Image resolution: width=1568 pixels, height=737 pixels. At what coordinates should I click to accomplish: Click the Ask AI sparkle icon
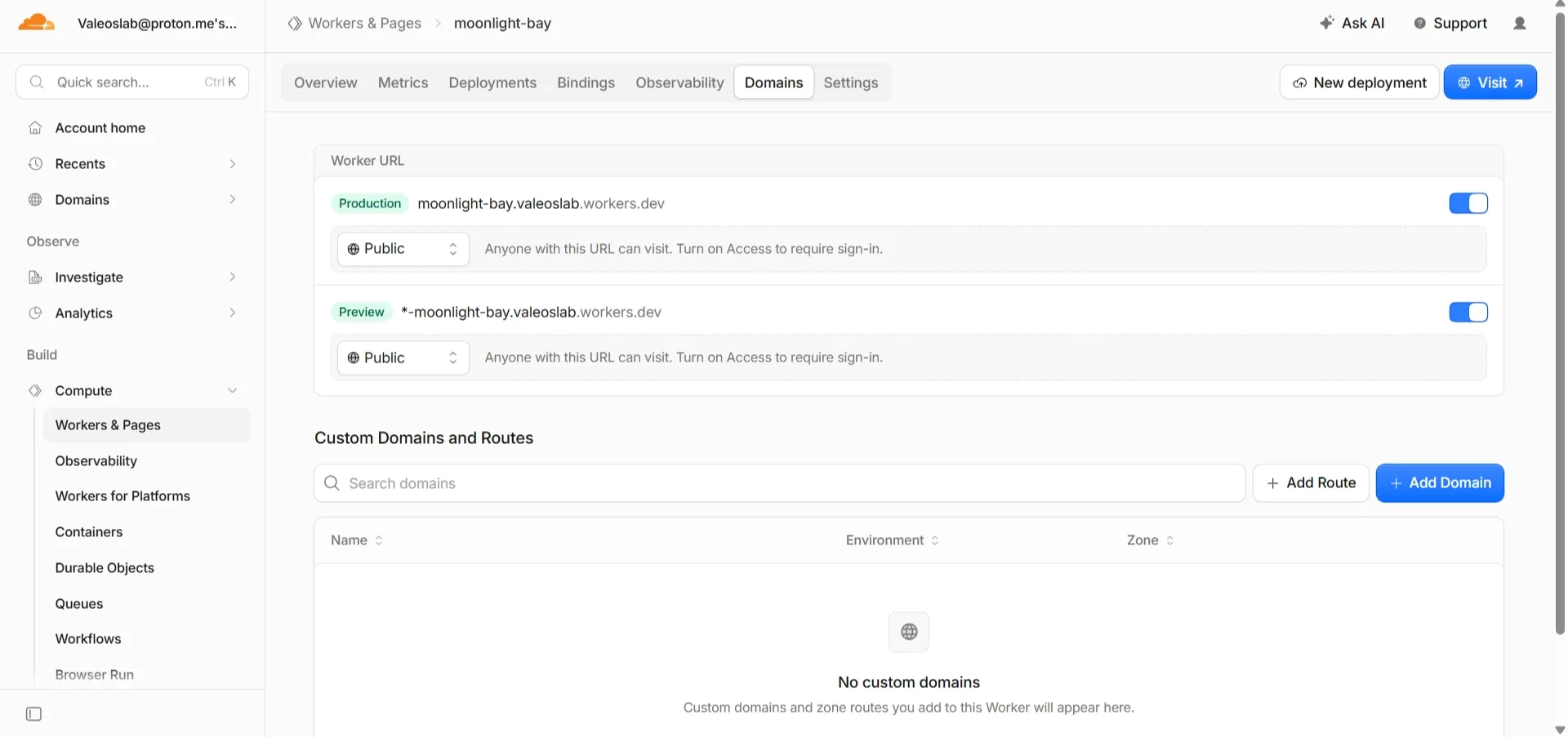point(1326,23)
